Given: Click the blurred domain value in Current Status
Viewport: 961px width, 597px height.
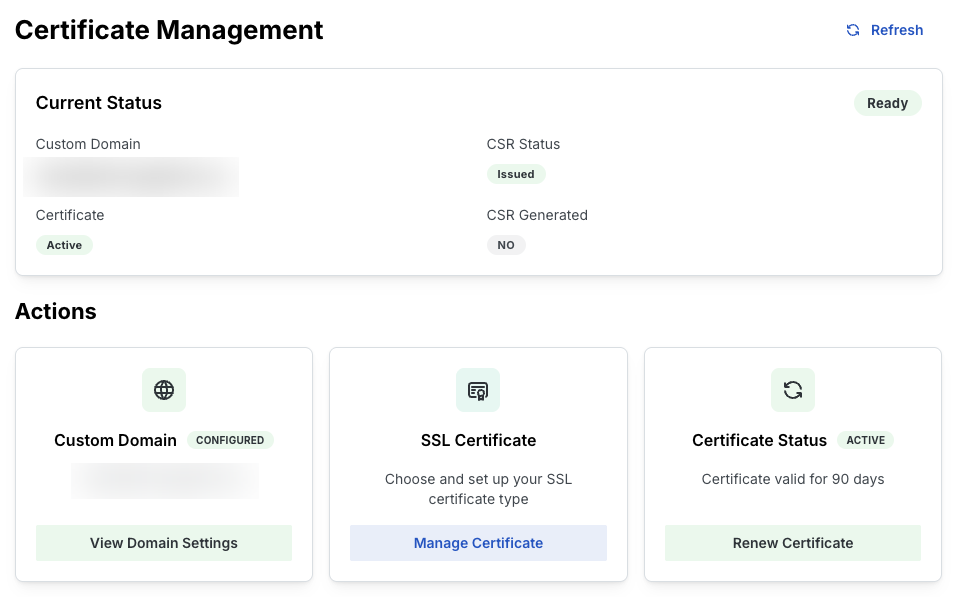Looking at the screenshot, I should [x=131, y=177].
